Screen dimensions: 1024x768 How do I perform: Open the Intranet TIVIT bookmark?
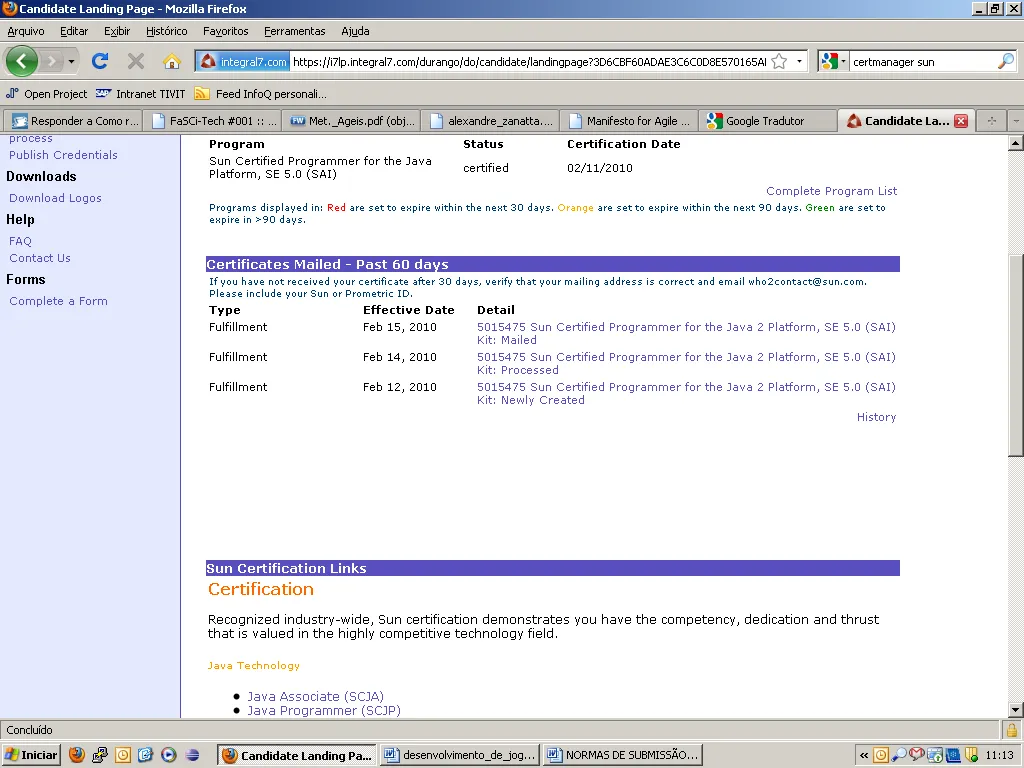point(140,94)
